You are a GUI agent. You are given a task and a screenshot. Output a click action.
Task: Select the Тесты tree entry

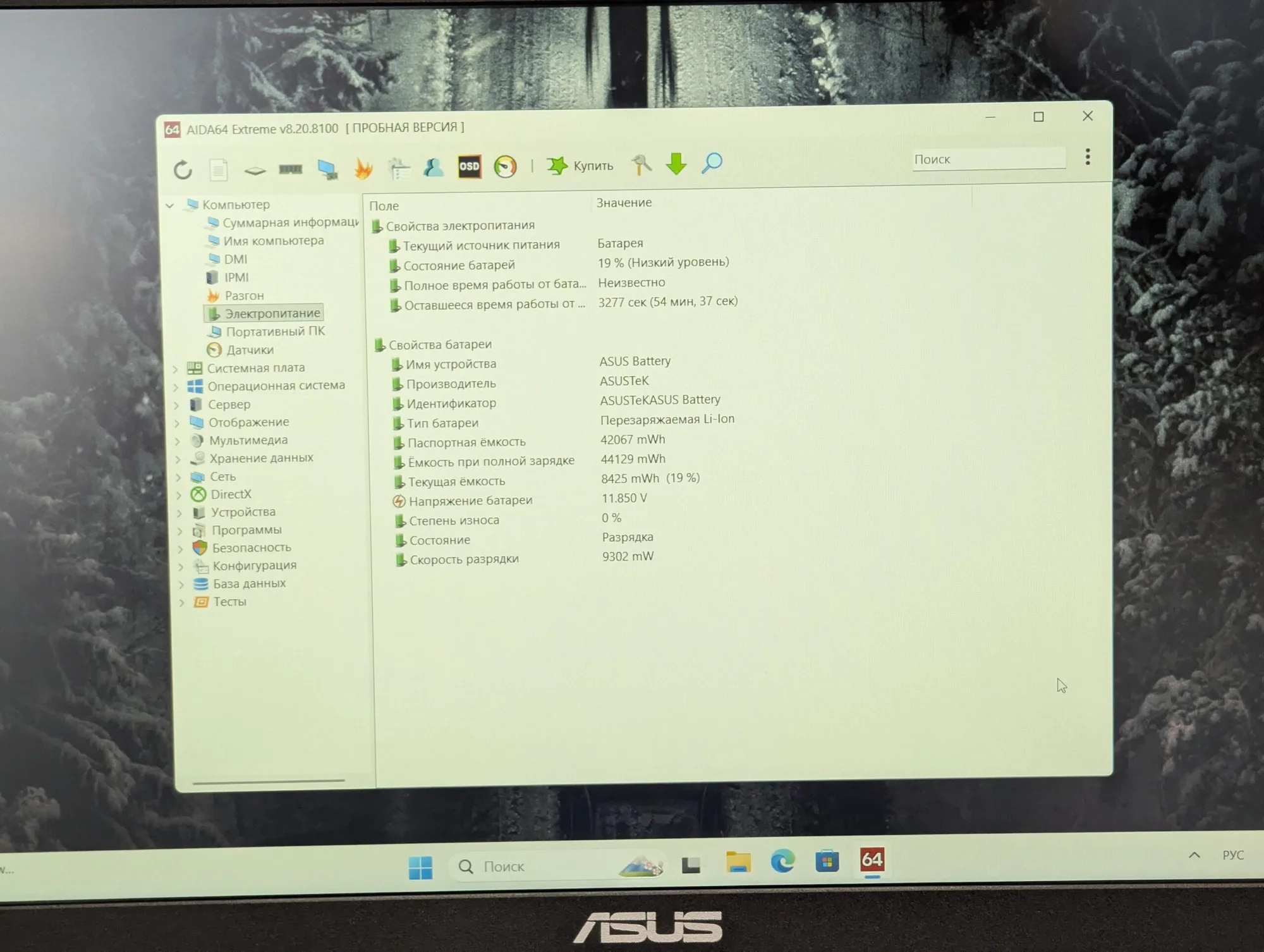(x=220, y=602)
